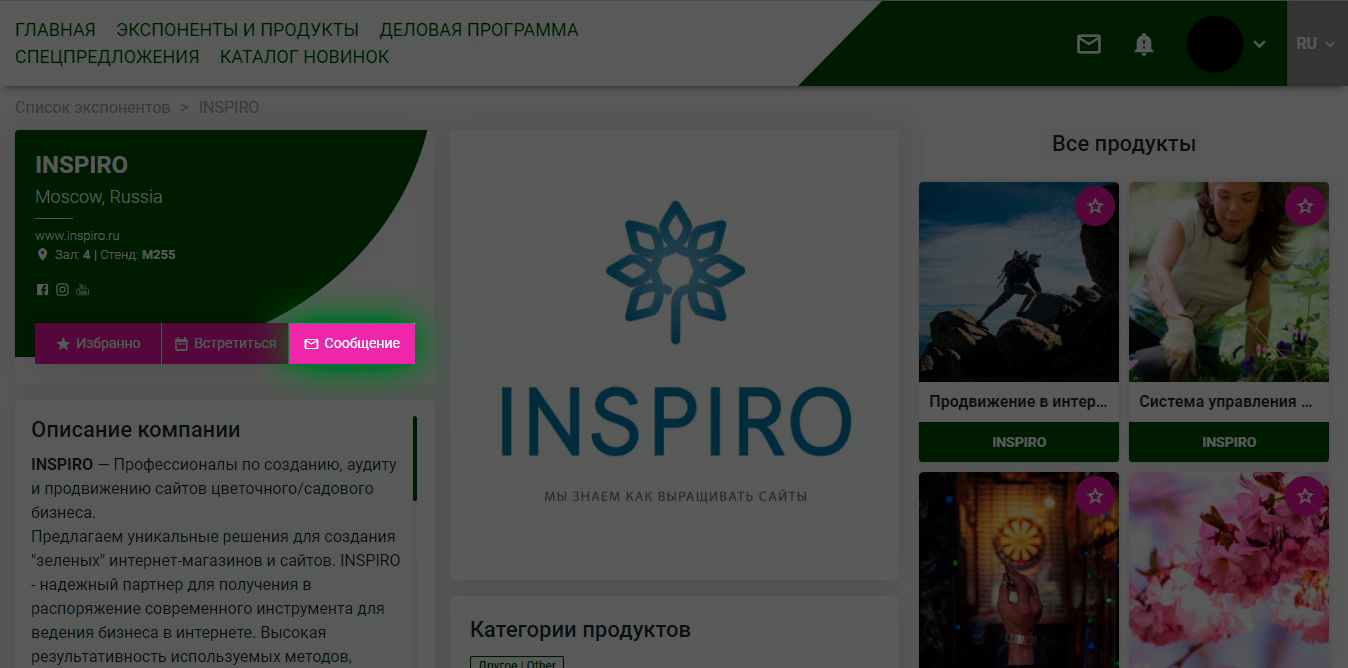Open the pink blossoms product thumbnail

point(1228,570)
